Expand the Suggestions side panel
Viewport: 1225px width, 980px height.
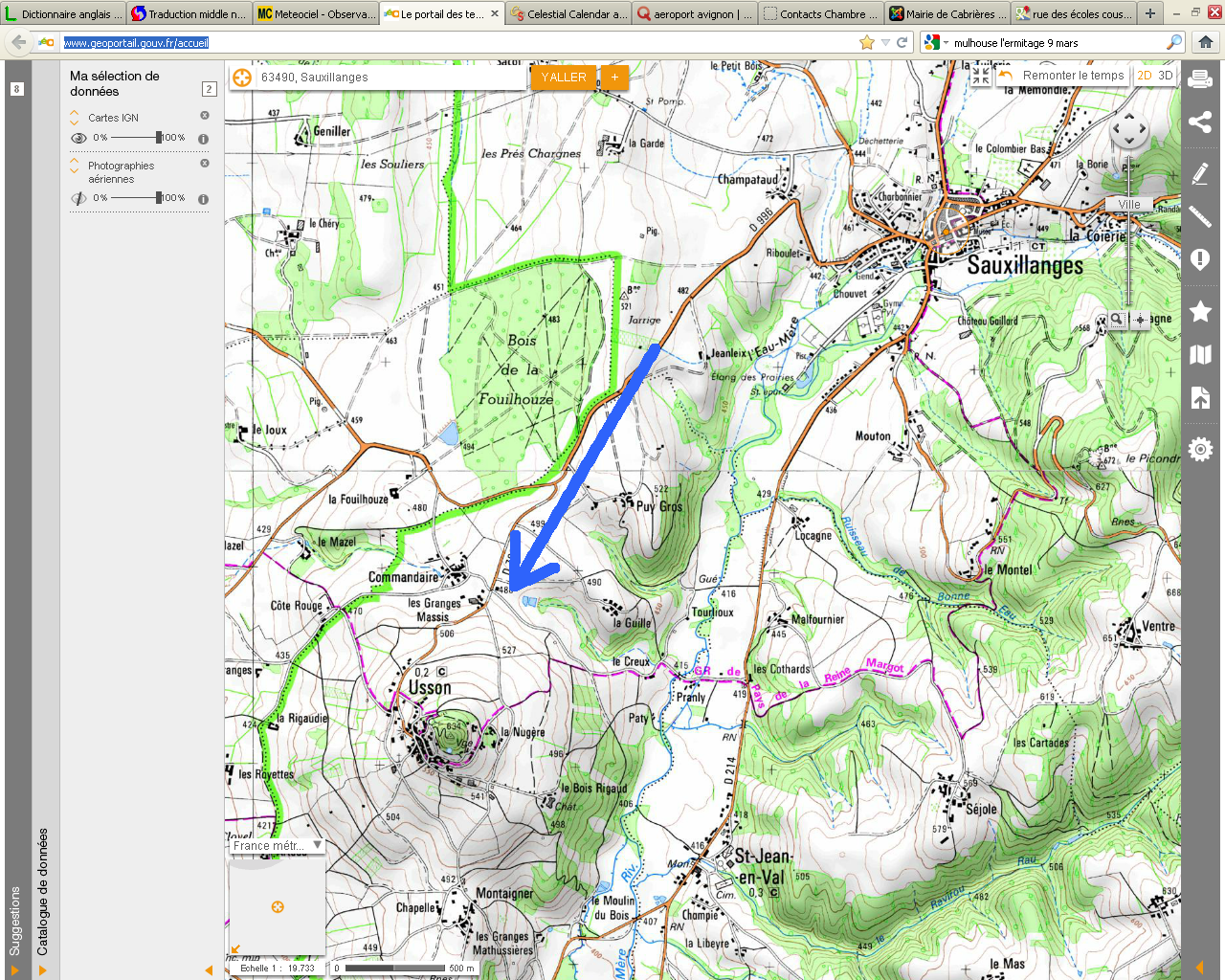tap(14, 919)
